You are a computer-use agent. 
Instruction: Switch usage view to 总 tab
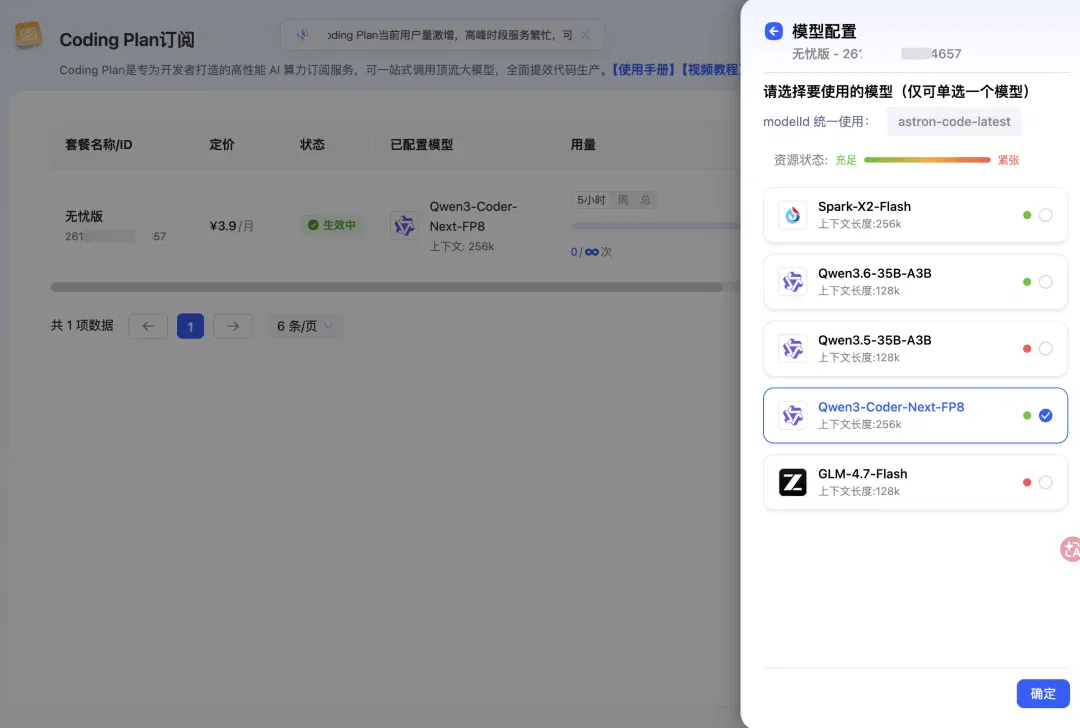click(645, 200)
